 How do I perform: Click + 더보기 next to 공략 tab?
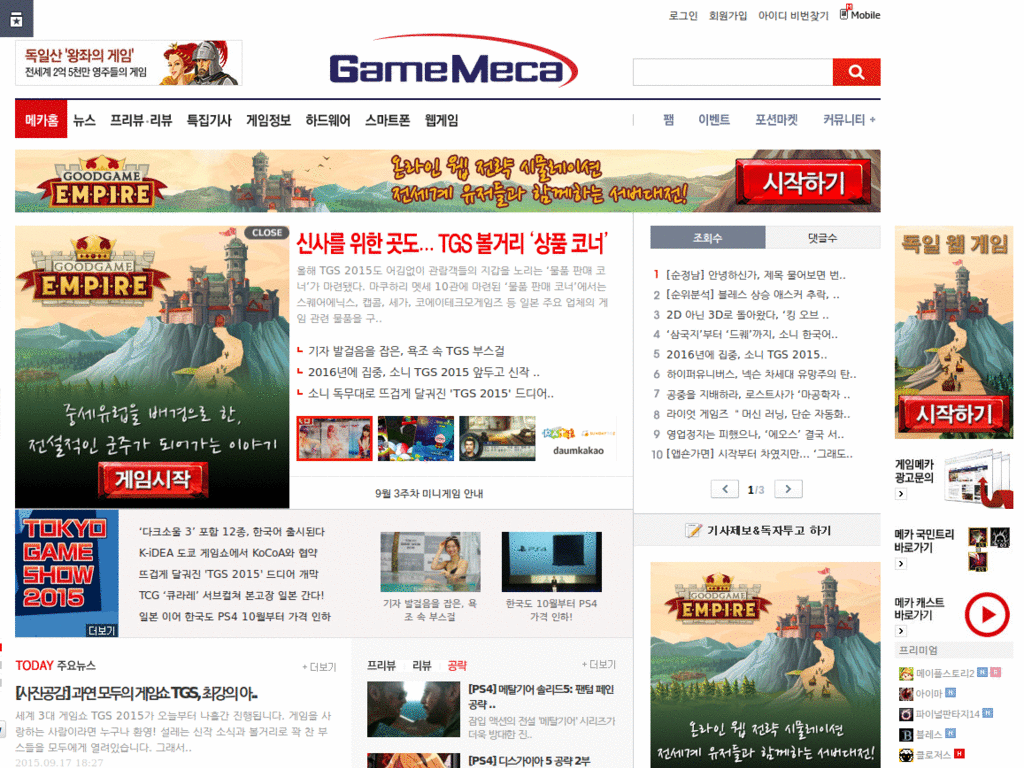[x=598, y=664]
